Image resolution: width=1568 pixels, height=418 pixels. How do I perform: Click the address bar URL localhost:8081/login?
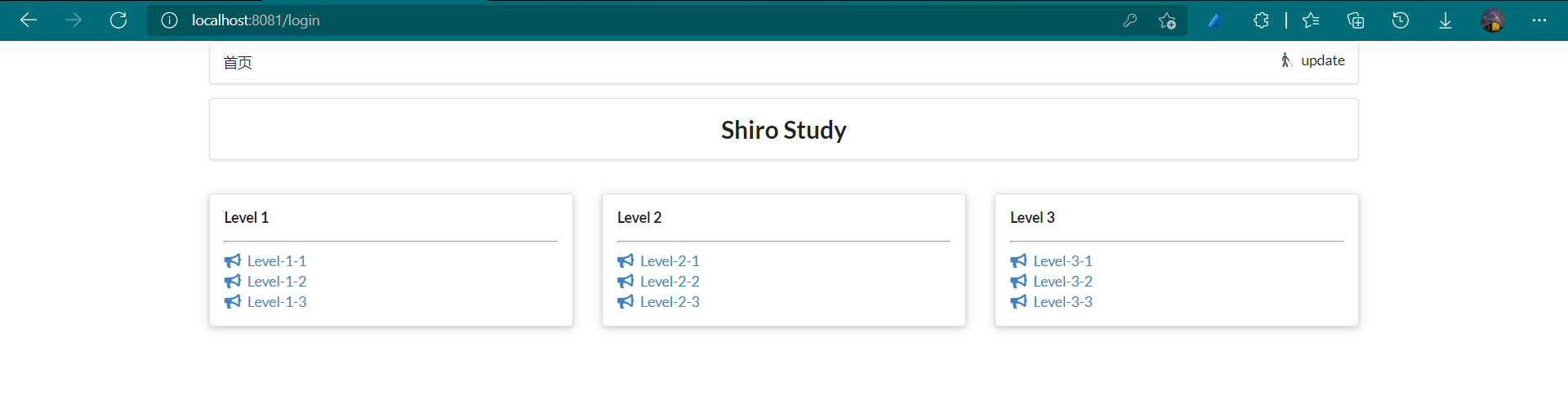click(x=256, y=20)
